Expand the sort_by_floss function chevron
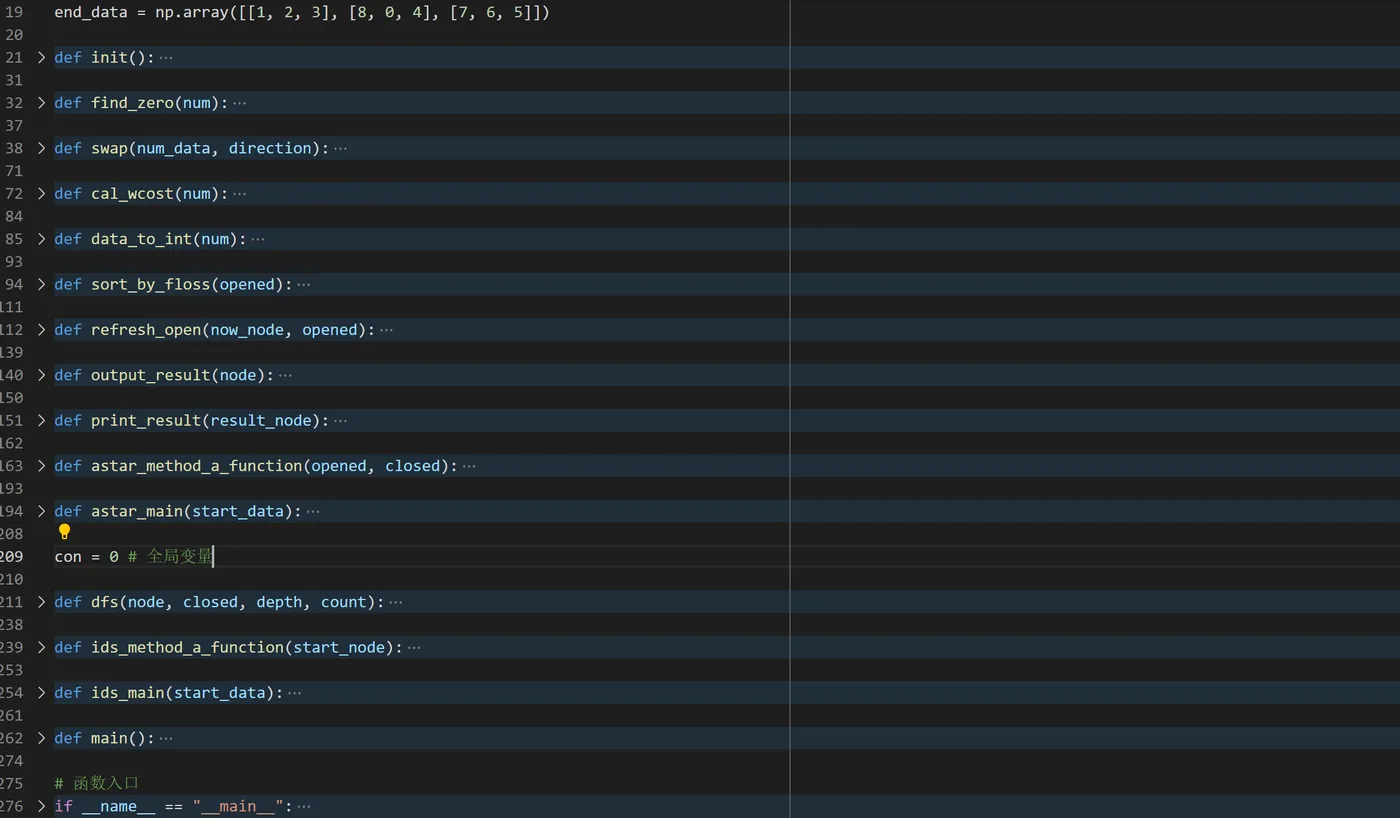1400x818 pixels. [41, 284]
